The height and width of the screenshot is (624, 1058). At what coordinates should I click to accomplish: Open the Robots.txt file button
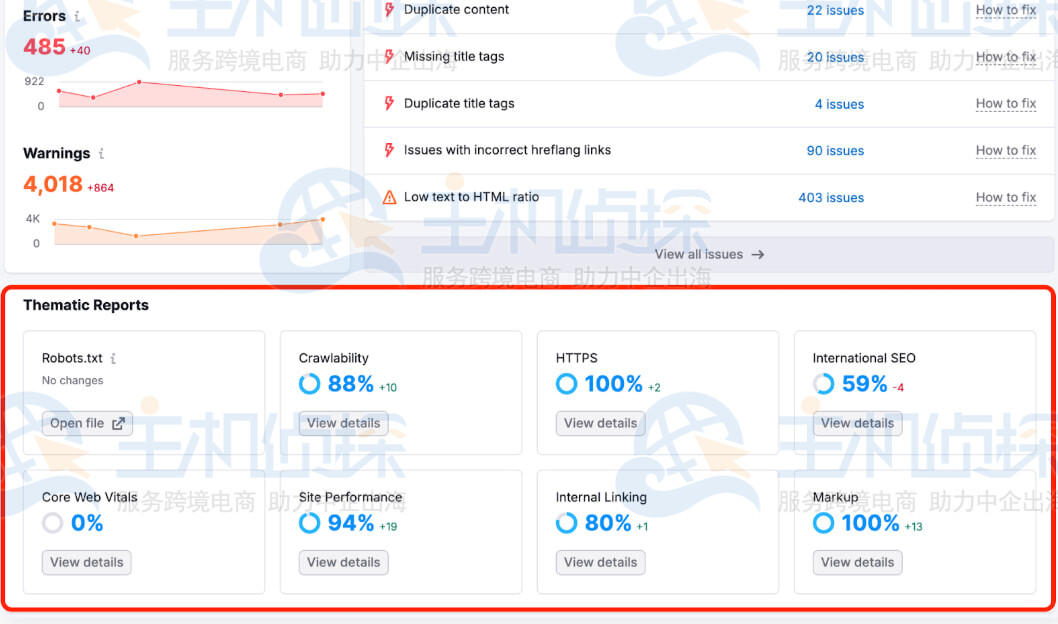[x=87, y=423]
